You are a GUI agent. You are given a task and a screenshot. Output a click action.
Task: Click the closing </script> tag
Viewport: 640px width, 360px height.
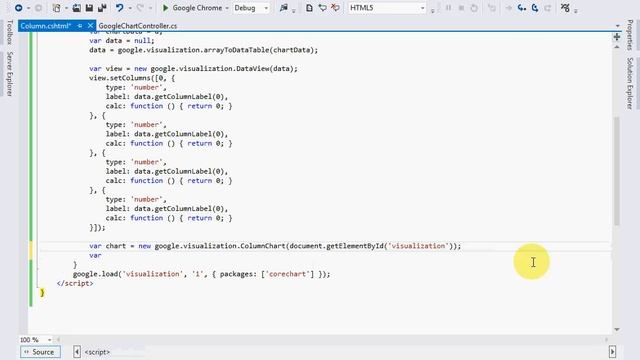75,283
